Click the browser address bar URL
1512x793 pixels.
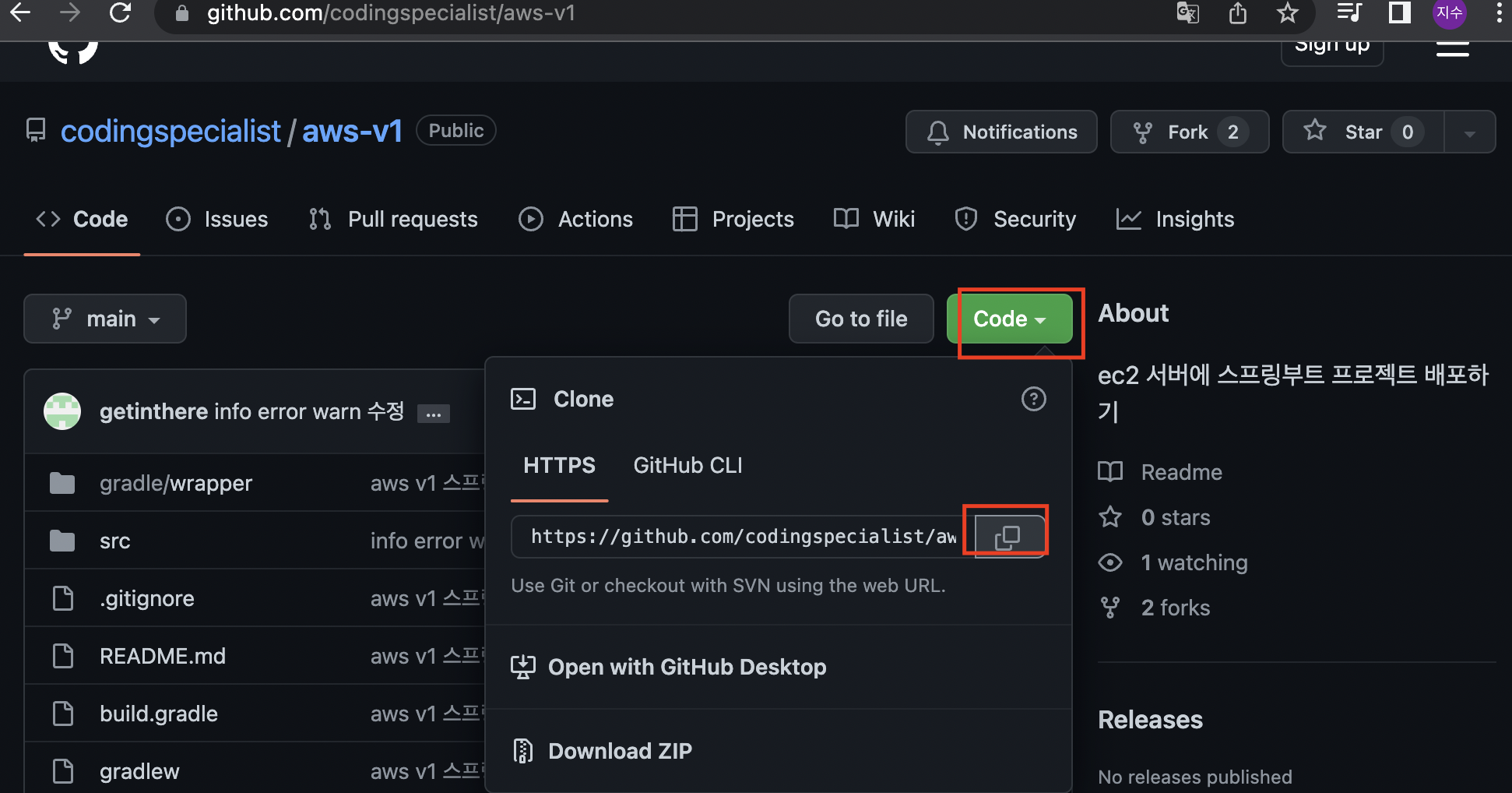[391, 13]
